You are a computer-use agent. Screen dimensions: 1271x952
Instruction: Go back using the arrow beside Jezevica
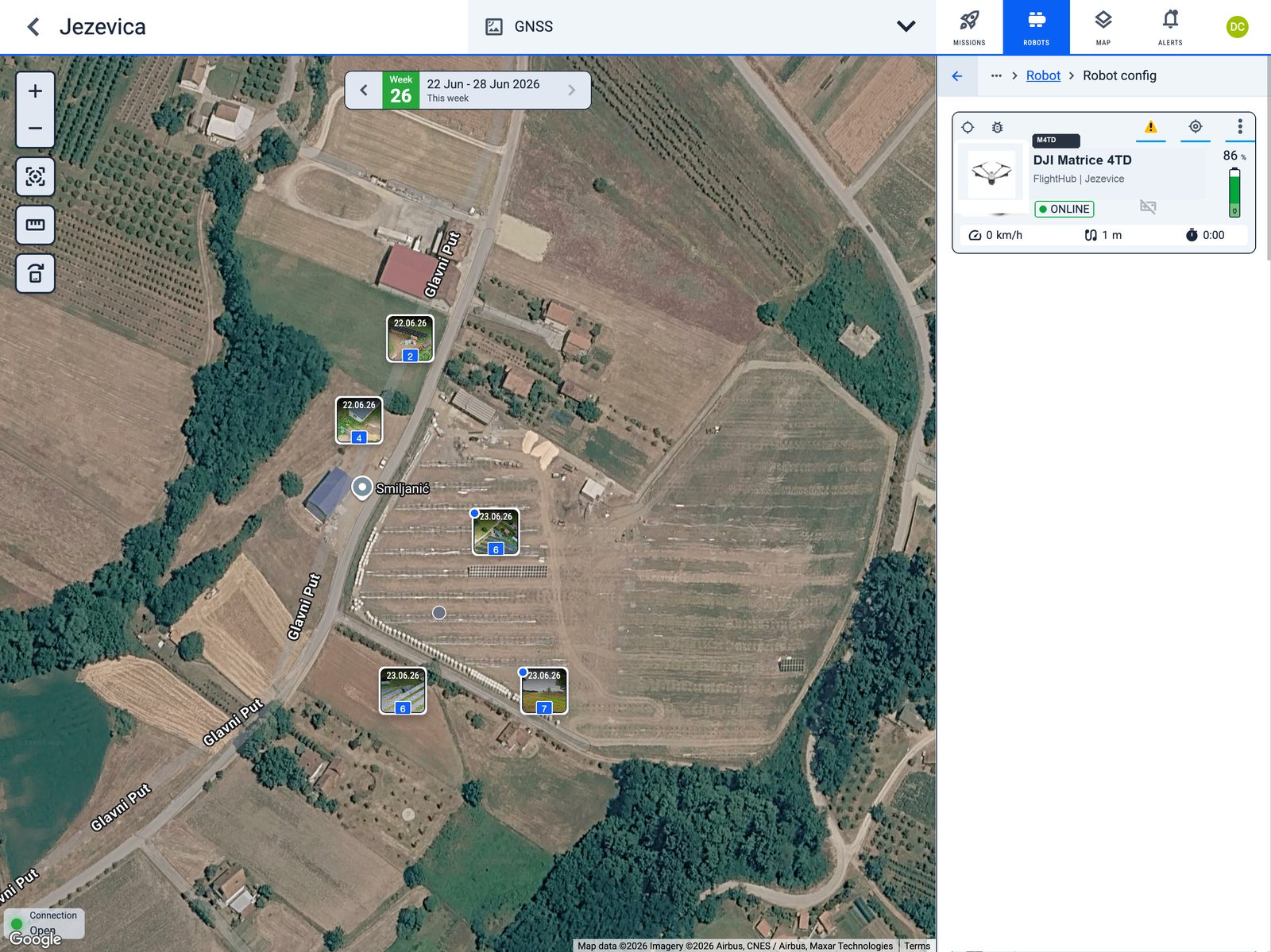pyautogui.click(x=33, y=27)
